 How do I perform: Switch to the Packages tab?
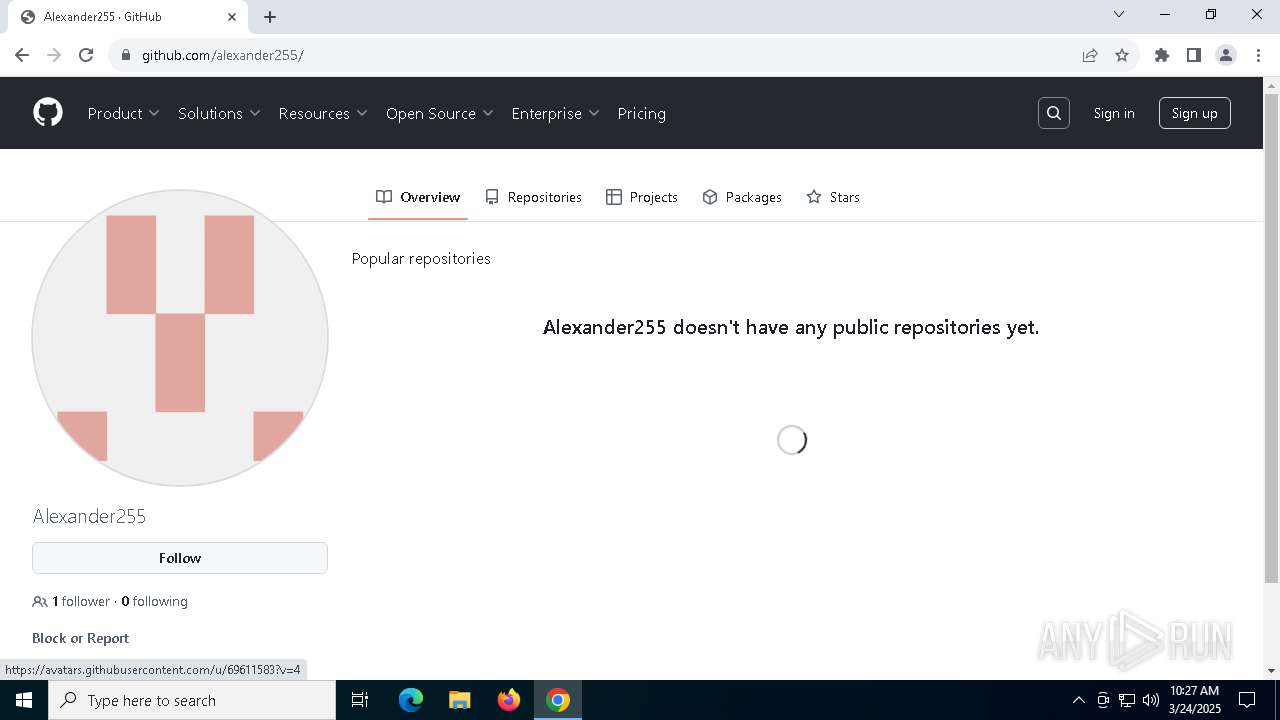(x=742, y=197)
